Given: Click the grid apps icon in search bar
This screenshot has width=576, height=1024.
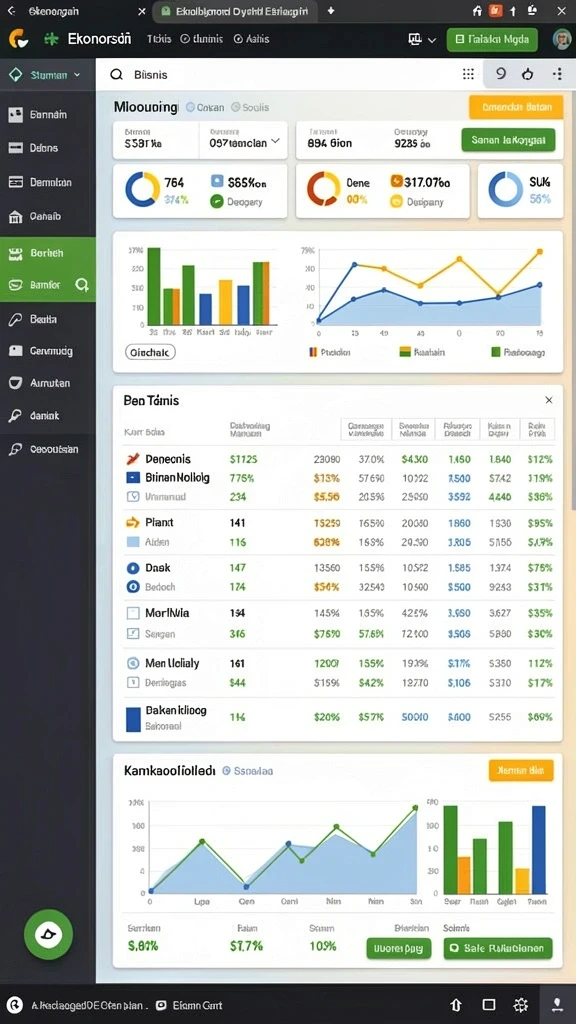Looking at the screenshot, I should tap(468, 74).
